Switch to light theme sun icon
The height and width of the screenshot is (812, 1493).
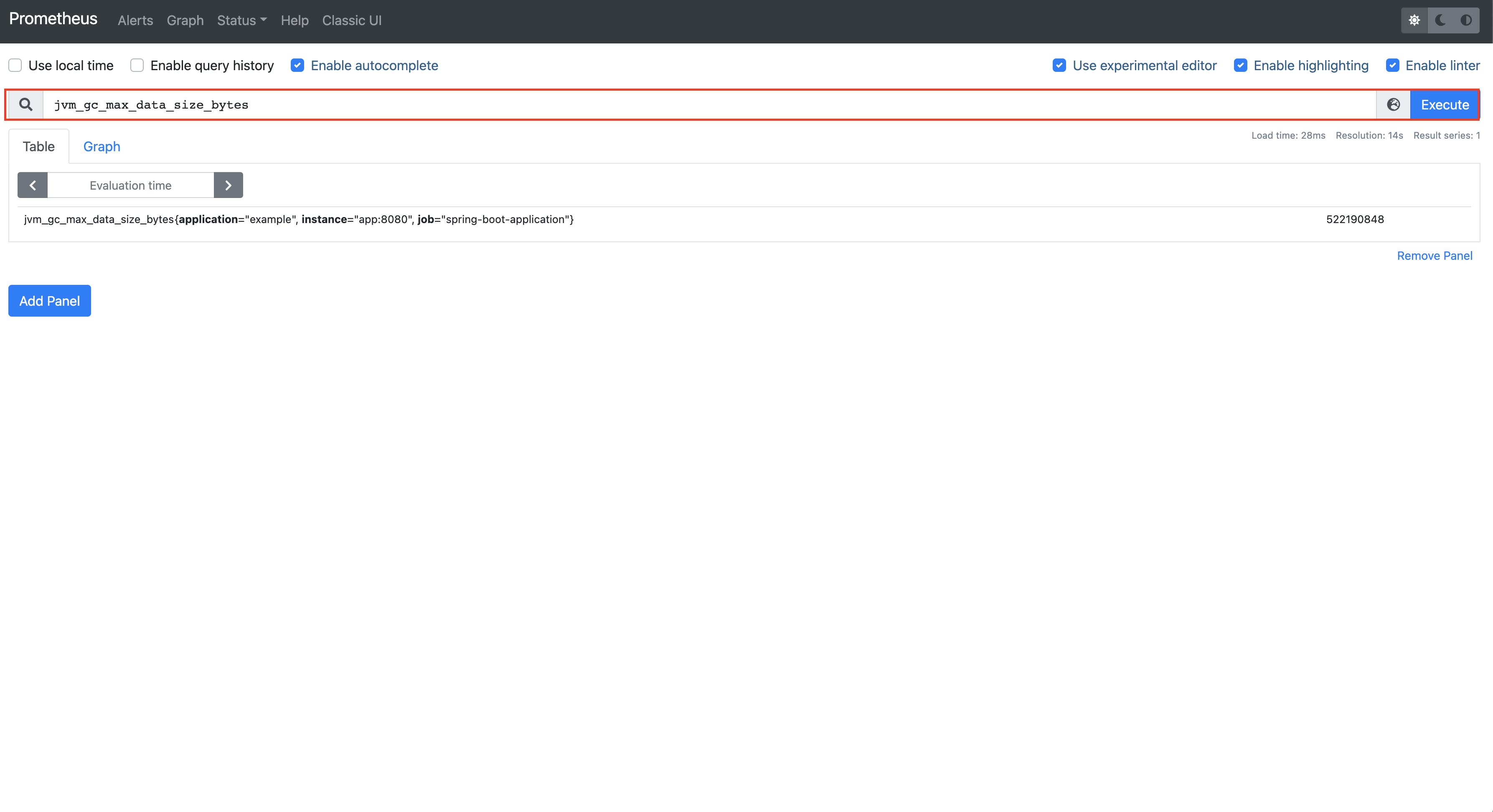coord(1414,20)
